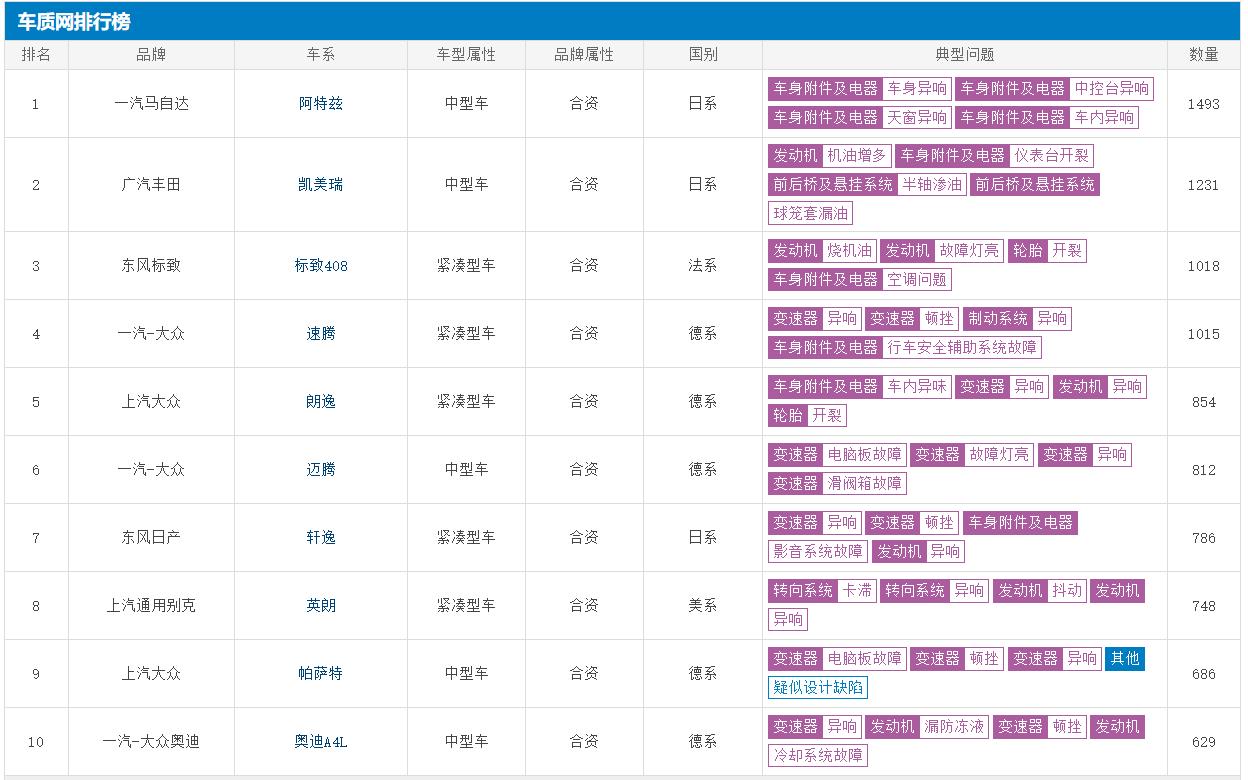
Task: Open the 迈腾 car series link
Action: pos(320,470)
